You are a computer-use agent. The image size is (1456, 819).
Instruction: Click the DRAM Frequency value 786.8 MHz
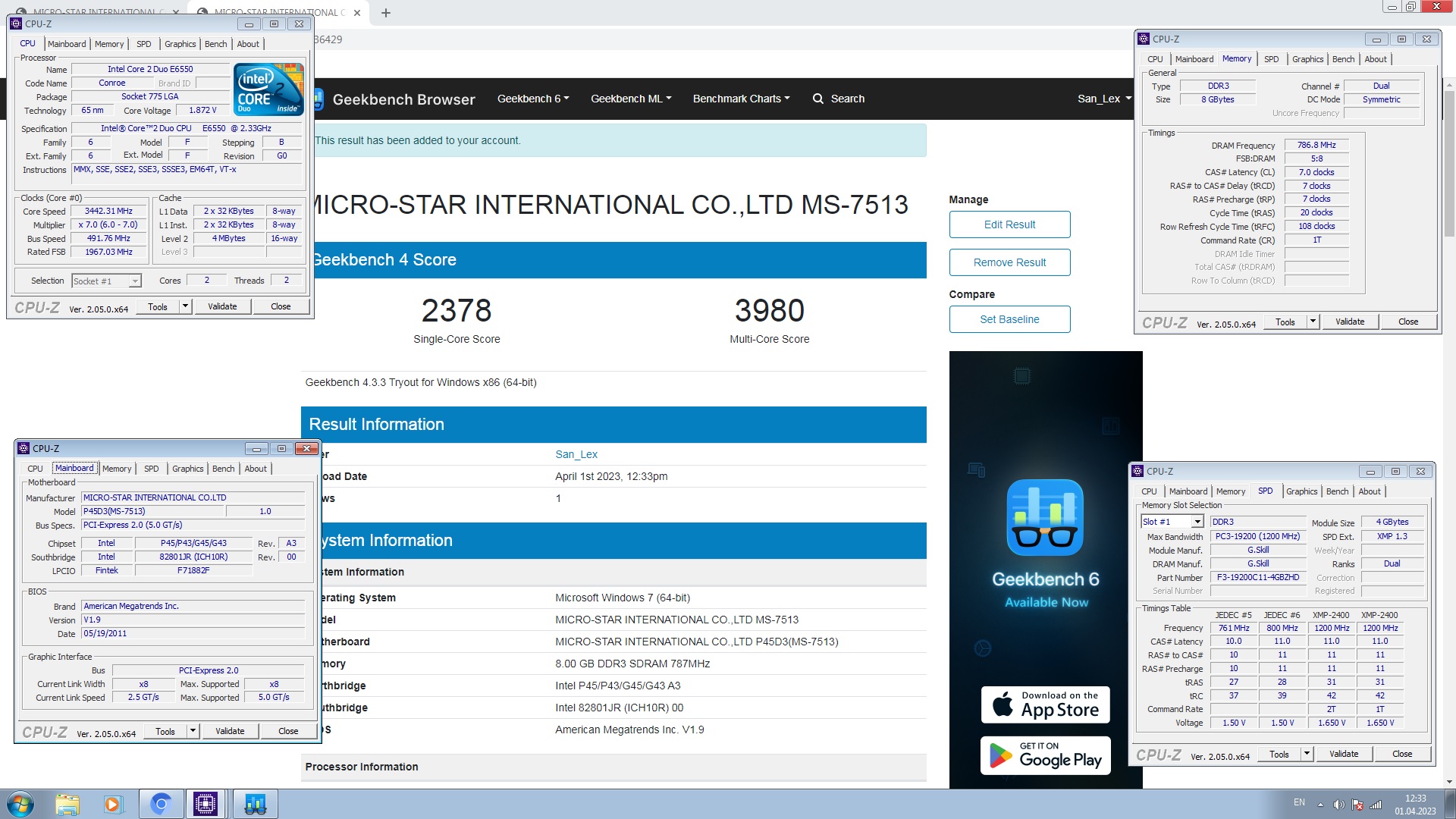(x=1316, y=145)
